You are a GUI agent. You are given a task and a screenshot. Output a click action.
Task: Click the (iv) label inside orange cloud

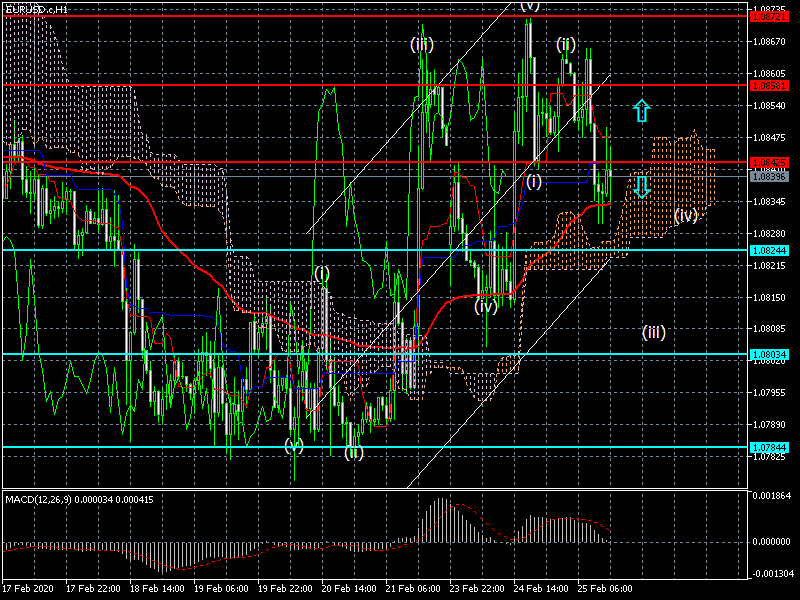pos(685,215)
